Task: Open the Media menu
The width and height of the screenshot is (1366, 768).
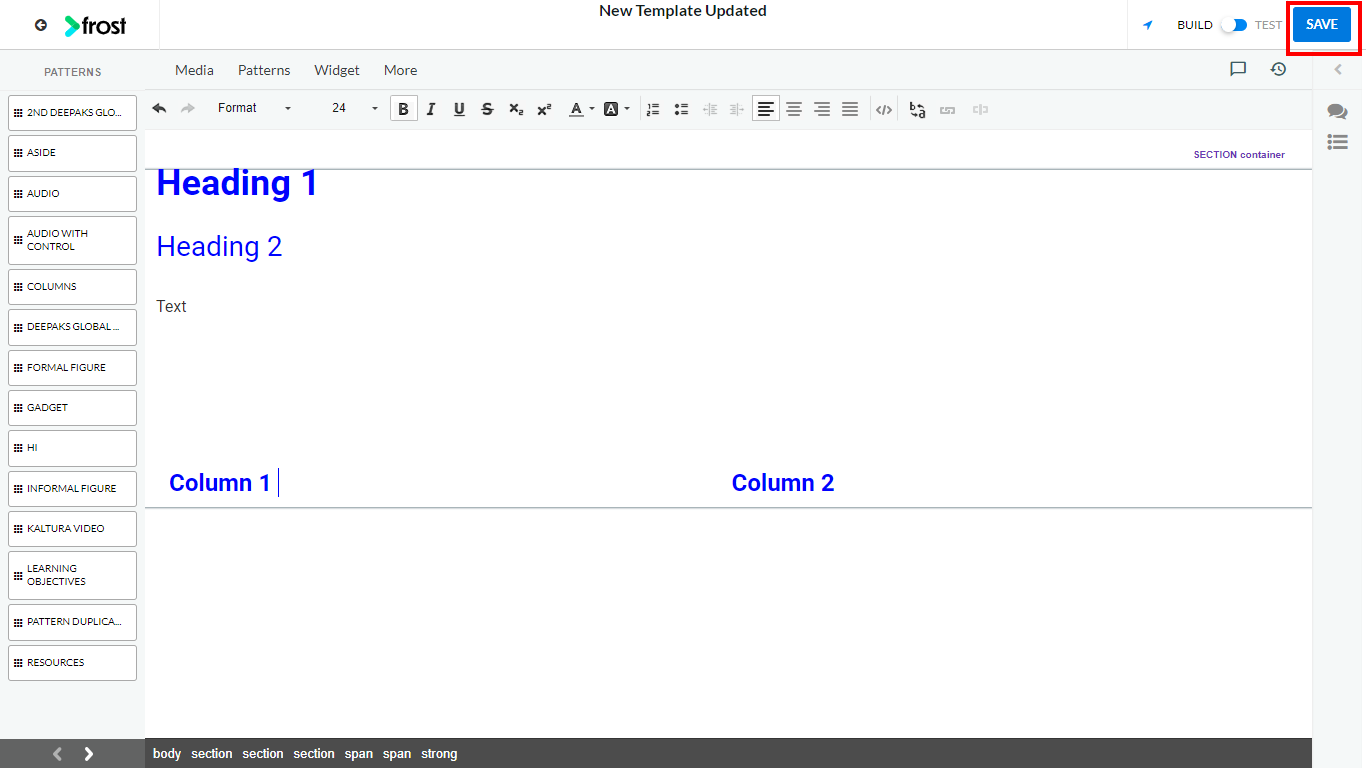Action: tap(194, 70)
